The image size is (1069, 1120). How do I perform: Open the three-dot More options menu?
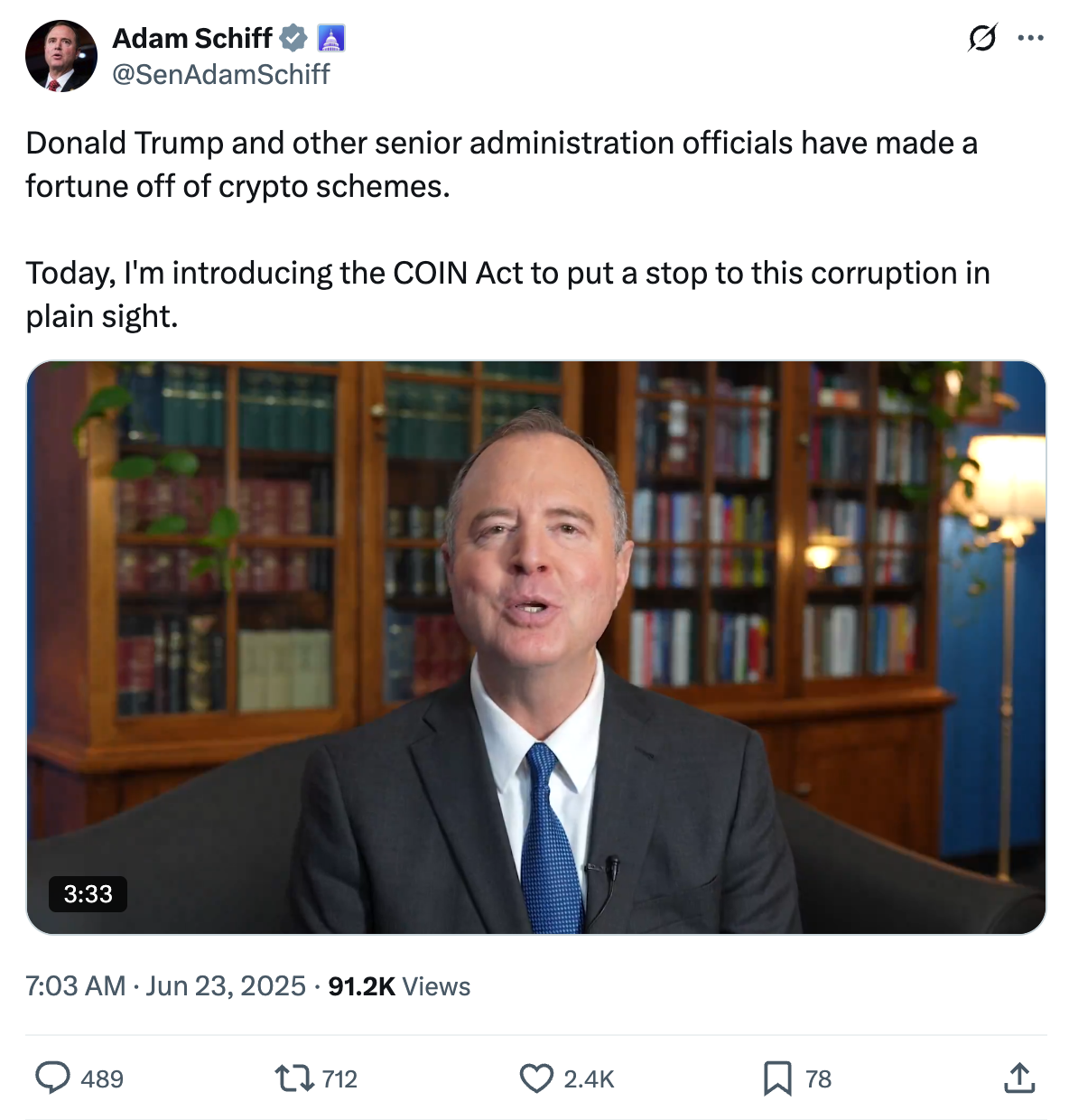pos(1030,38)
